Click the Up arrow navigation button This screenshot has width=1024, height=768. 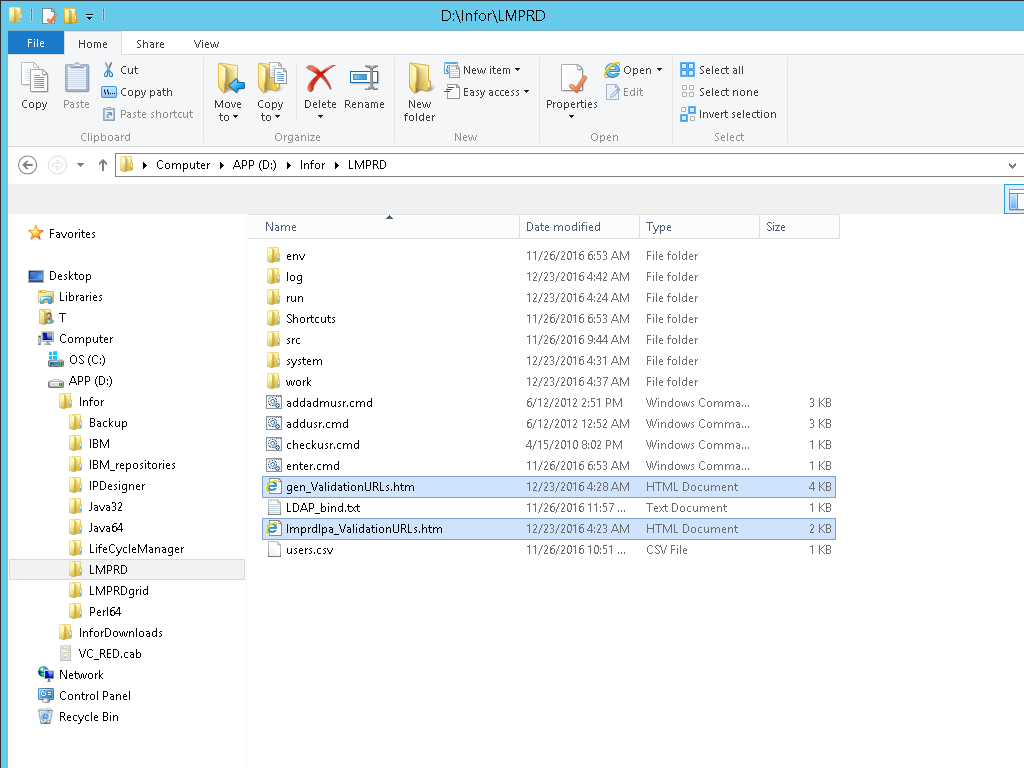click(103, 165)
